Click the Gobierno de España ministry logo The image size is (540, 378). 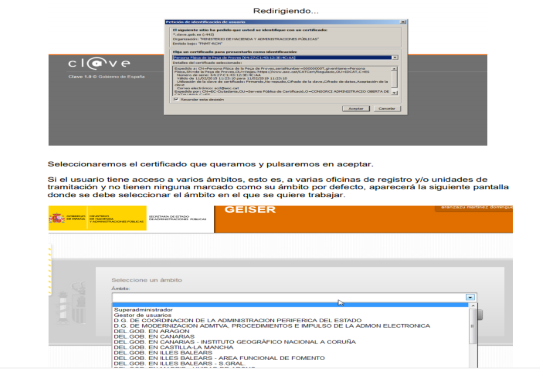click(97, 218)
